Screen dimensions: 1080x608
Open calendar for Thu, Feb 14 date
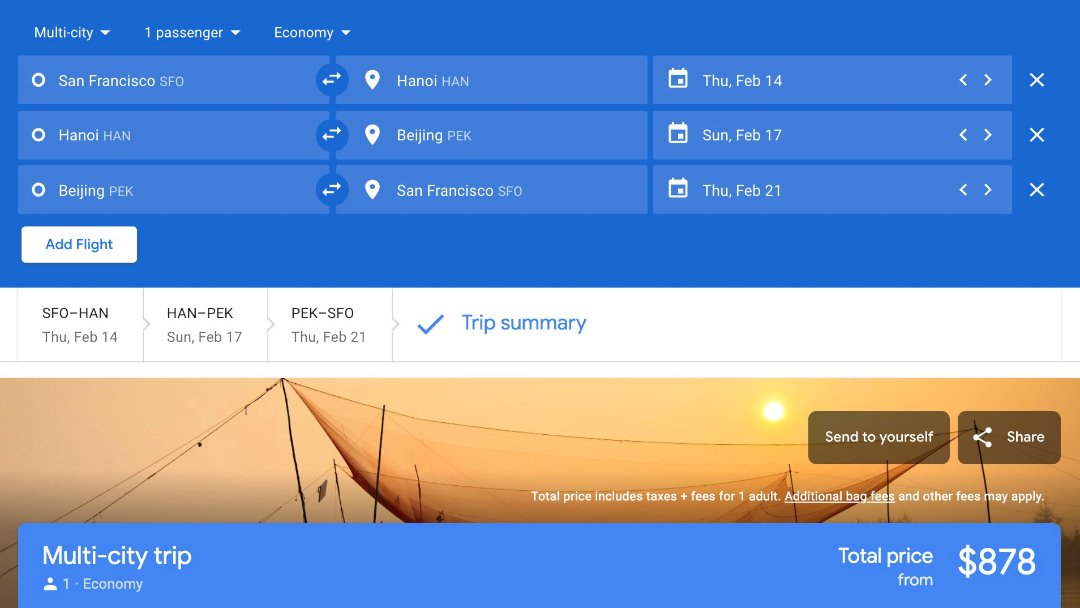click(742, 81)
